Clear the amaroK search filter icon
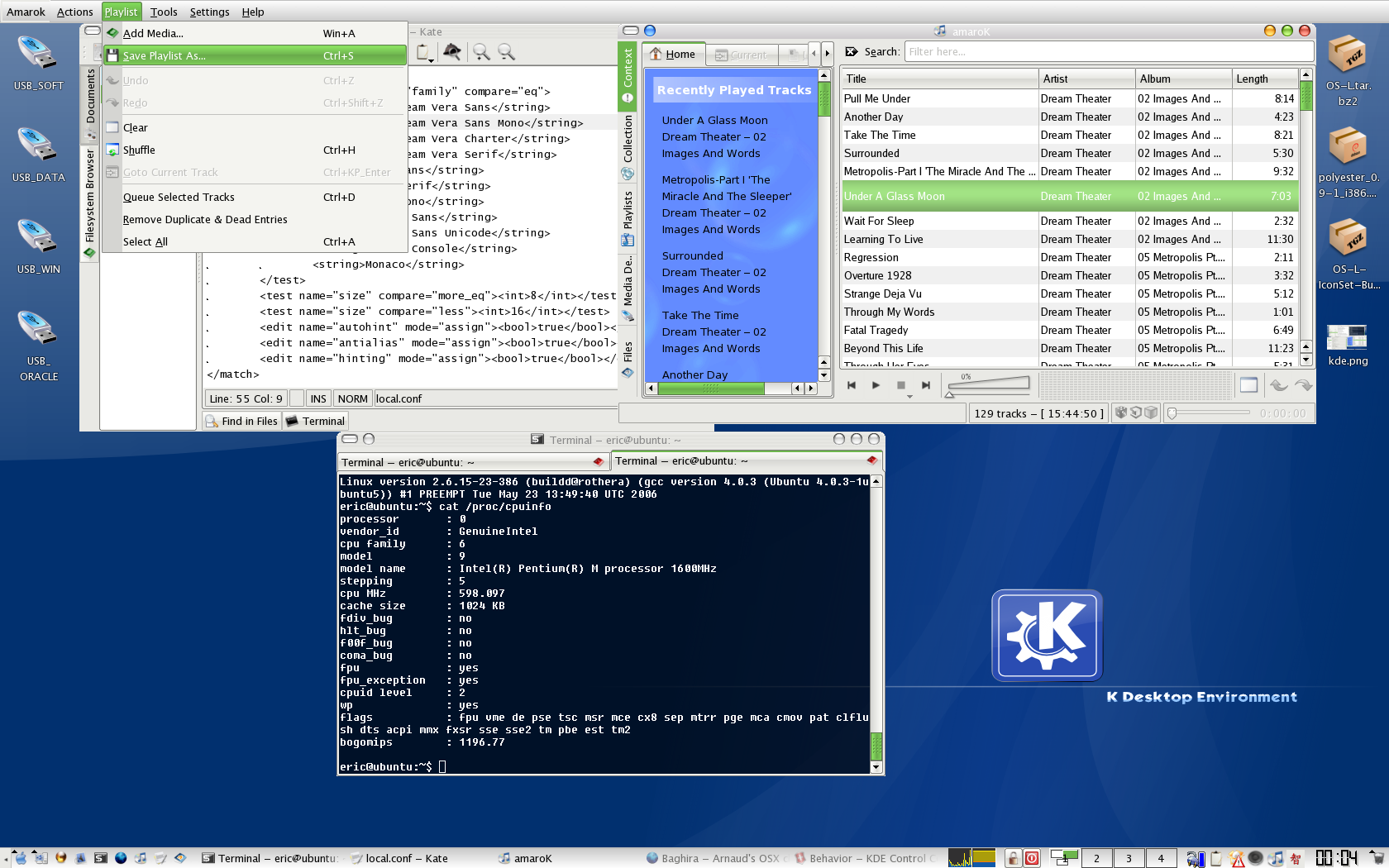 tap(852, 51)
